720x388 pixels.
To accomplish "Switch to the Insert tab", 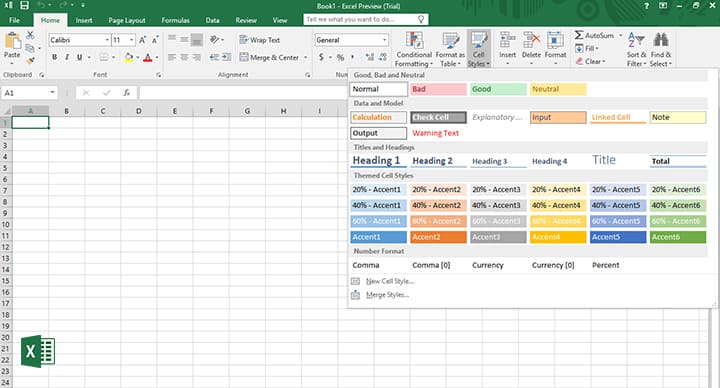I will click(84, 20).
